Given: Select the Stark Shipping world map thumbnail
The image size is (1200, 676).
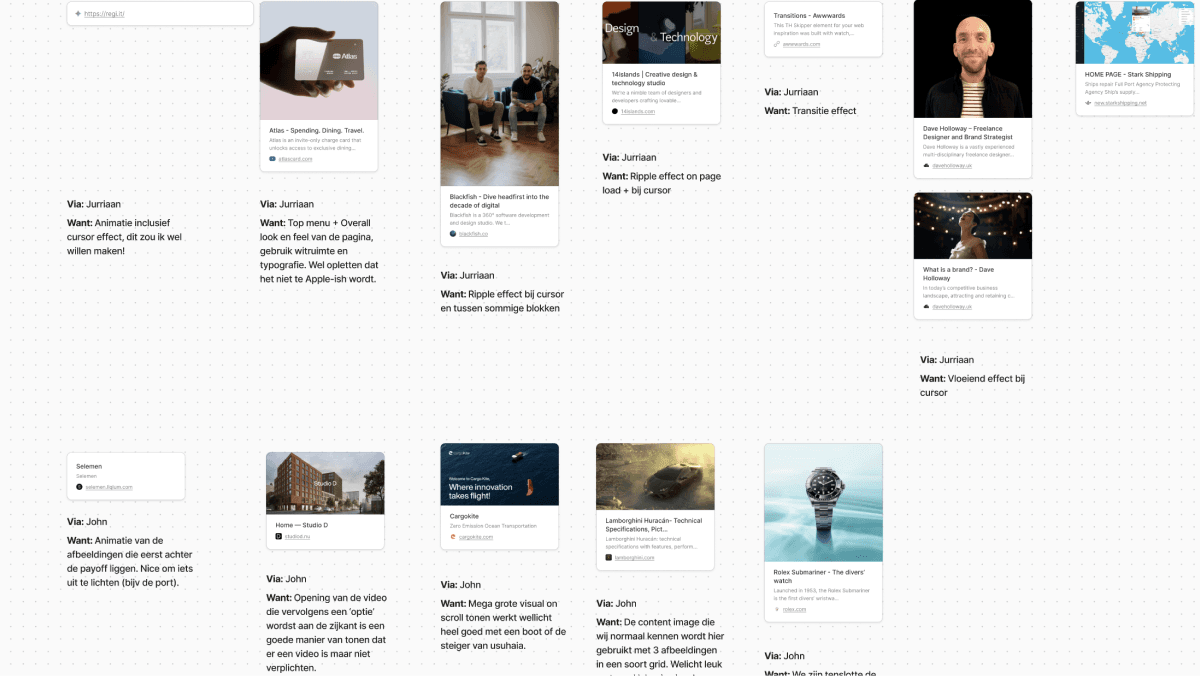Looking at the screenshot, I should tap(1135, 33).
